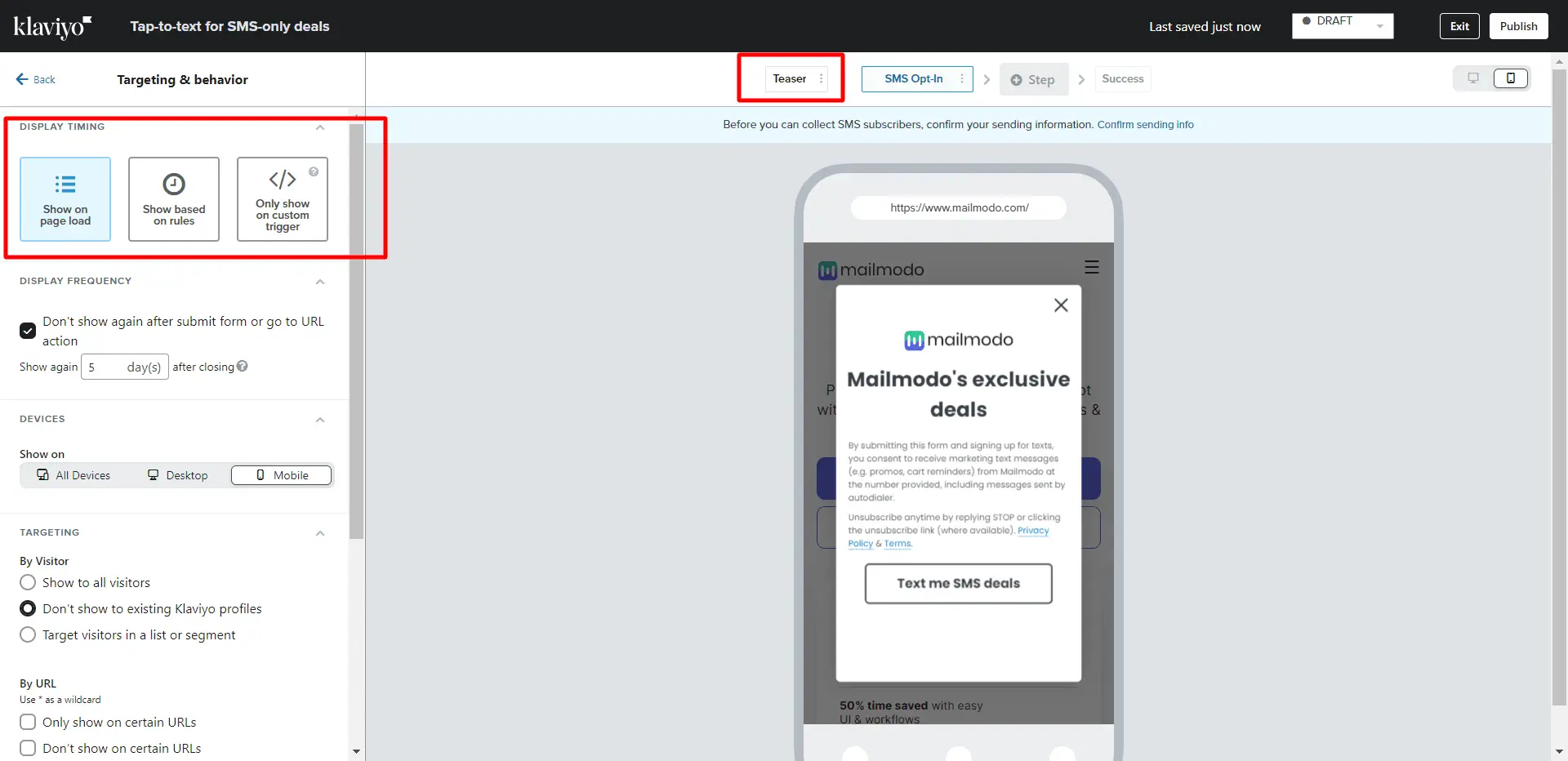
Task: Click the left panel scrollbar thumb
Action: 357,331
